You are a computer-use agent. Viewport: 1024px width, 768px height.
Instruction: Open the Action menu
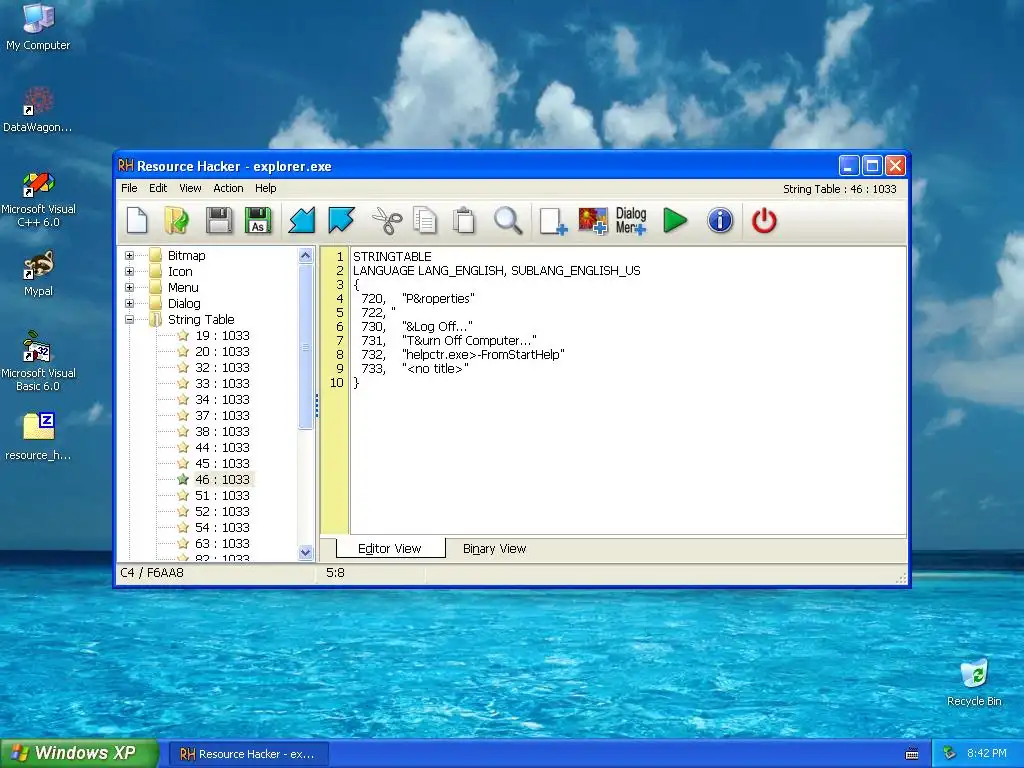pos(228,188)
